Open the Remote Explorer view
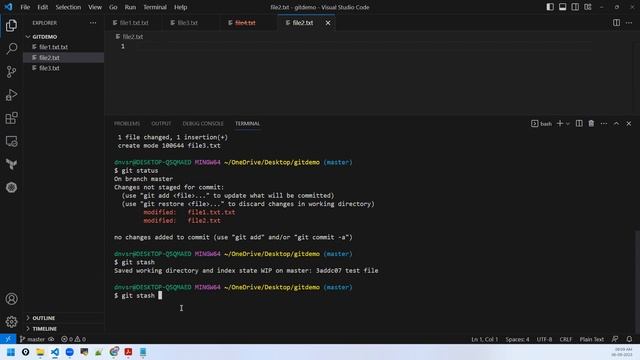The height and width of the screenshot is (360, 640). click(x=11, y=141)
